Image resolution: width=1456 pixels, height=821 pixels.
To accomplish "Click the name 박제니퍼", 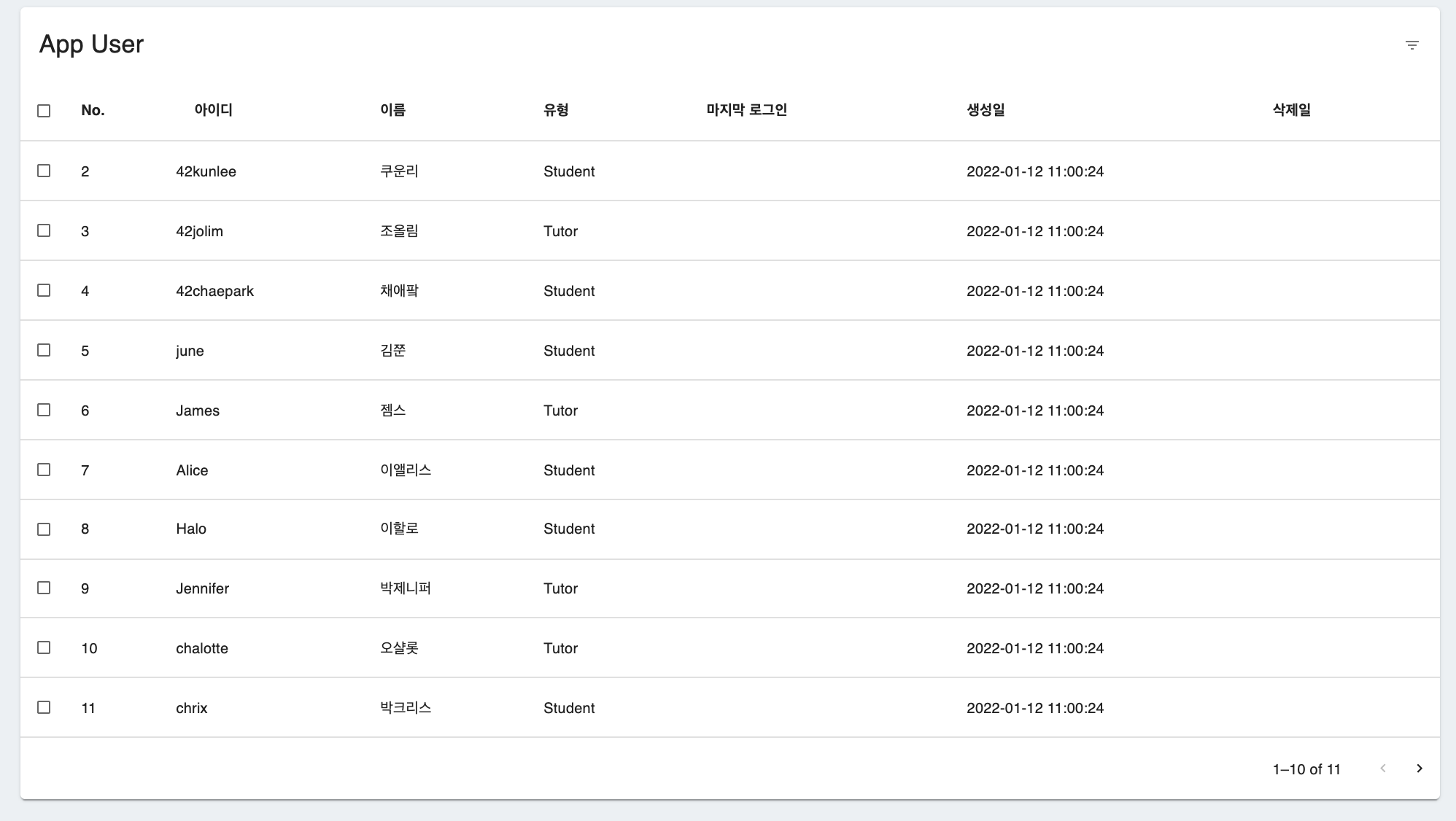I will [406, 588].
